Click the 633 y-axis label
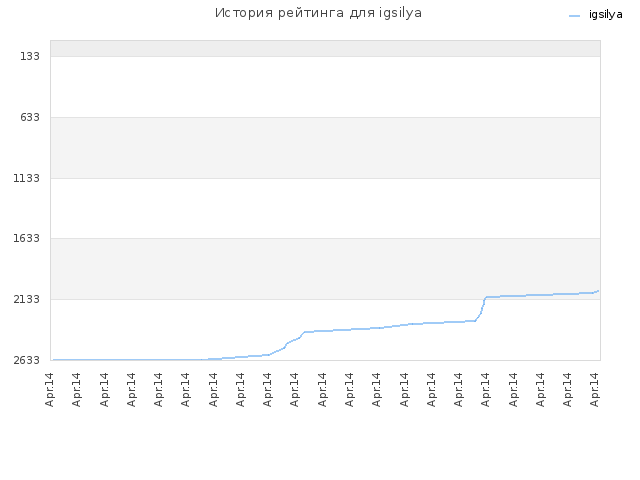This screenshot has height=480, width=640. coord(30,117)
